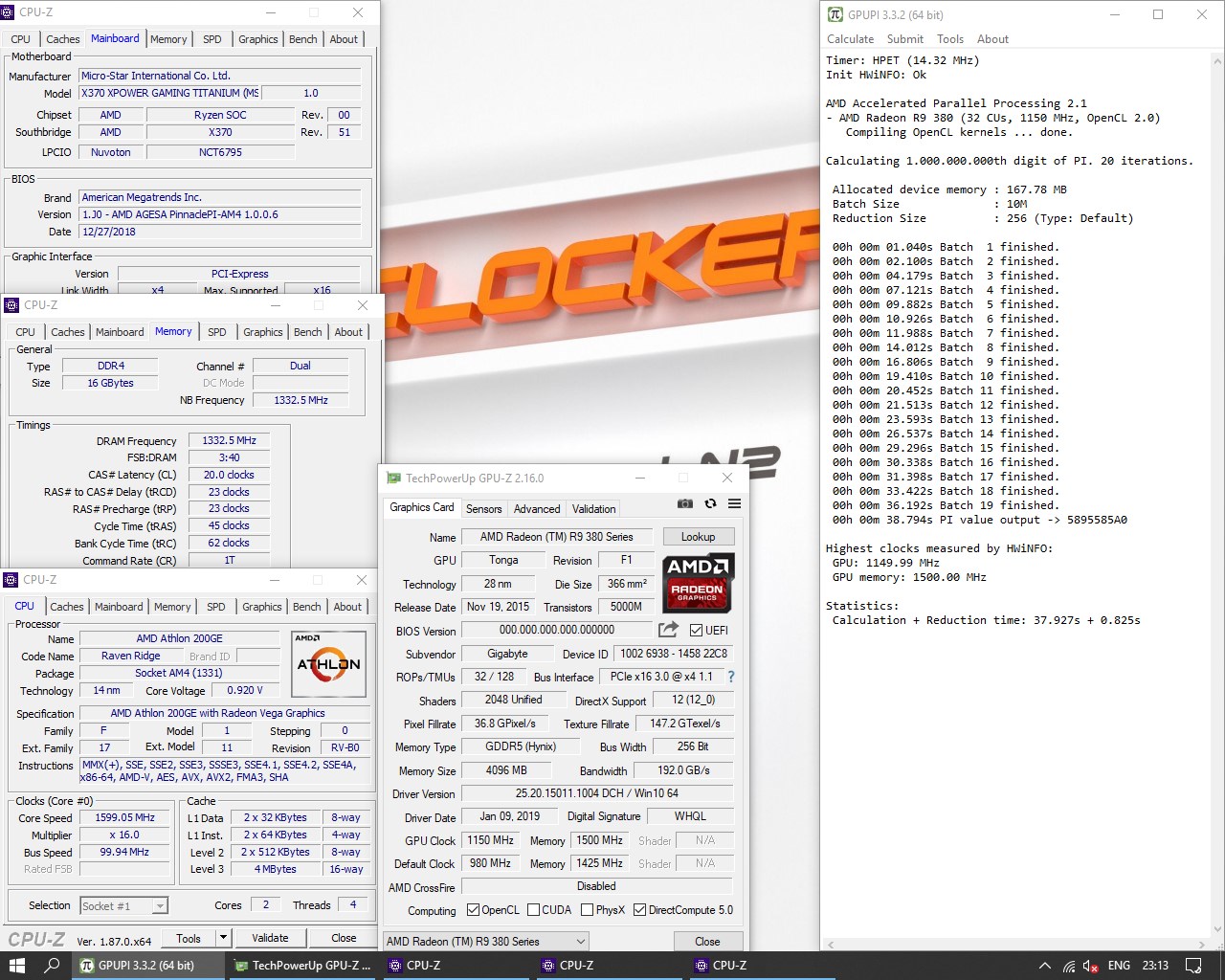Switch to Advanced tab in GPU-Z
The image size is (1225, 980).
point(537,509)
